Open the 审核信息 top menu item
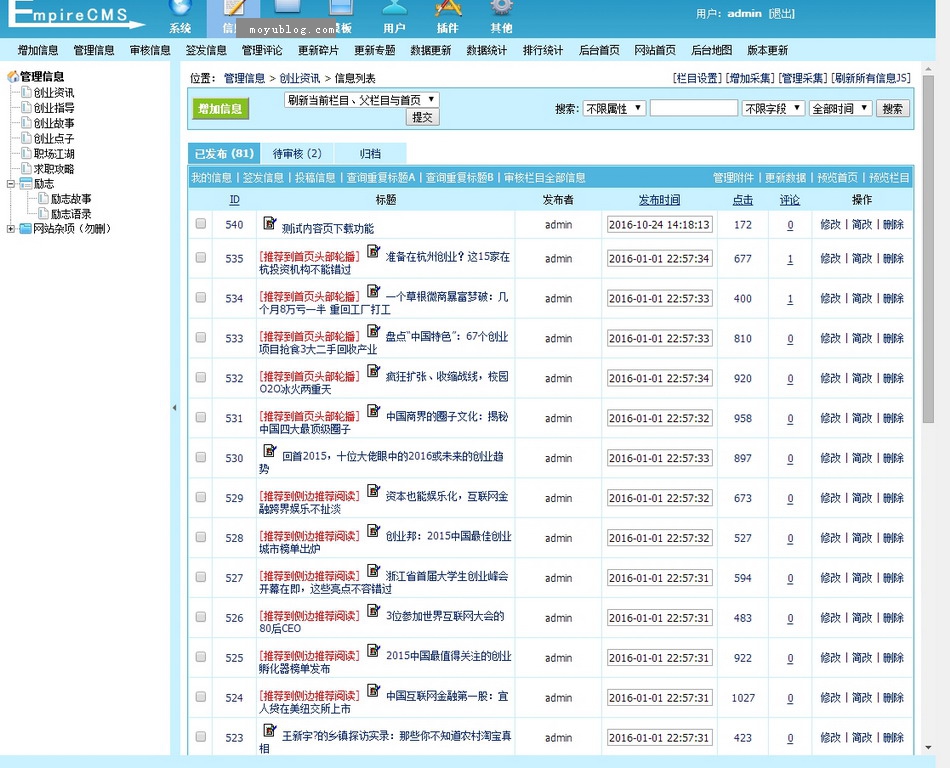 (x=150, y=50)
